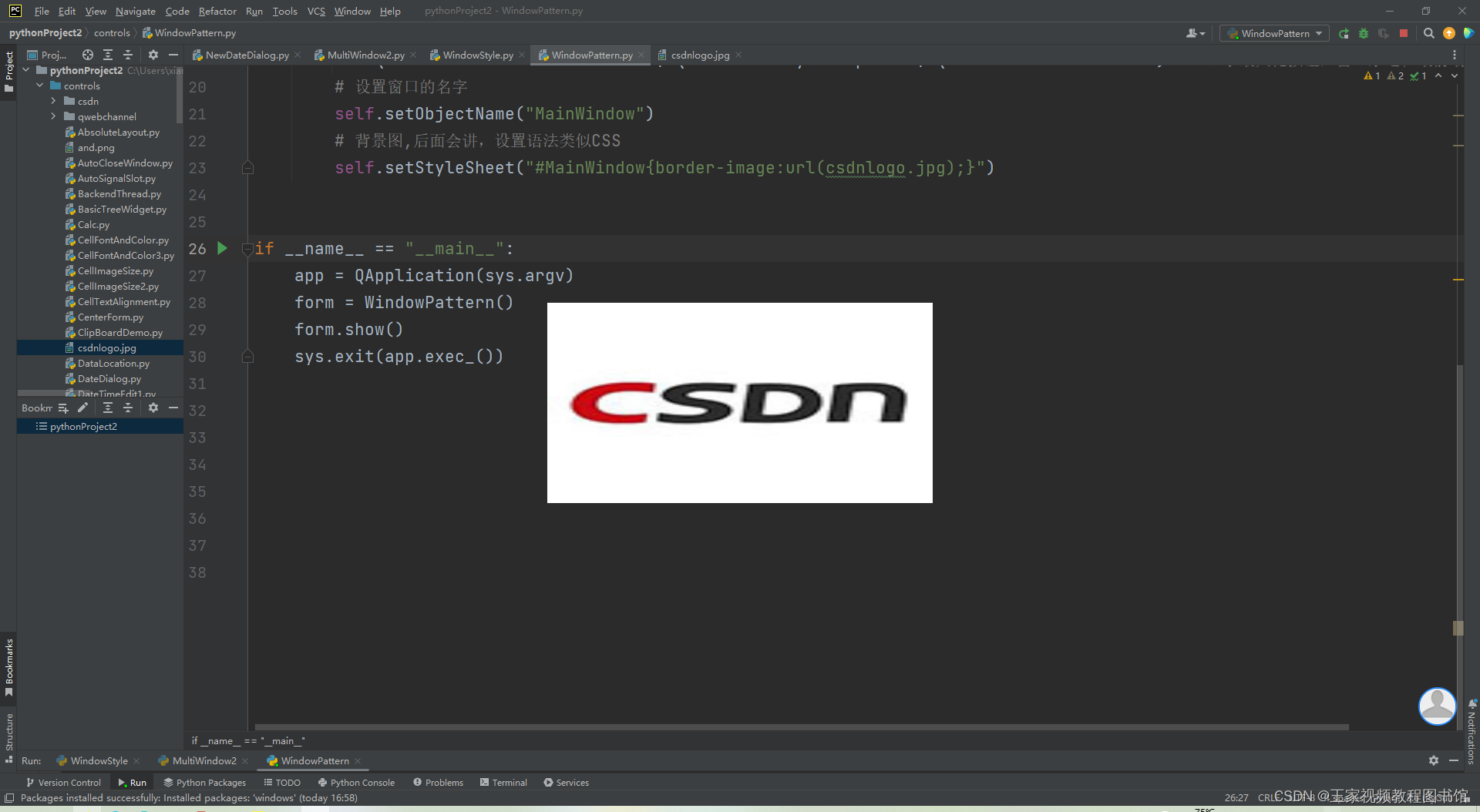This screenshot has height=812, width=1480.
Task: Toggle the Notifications tool window on the right stripe
Action: [1472, 732]
